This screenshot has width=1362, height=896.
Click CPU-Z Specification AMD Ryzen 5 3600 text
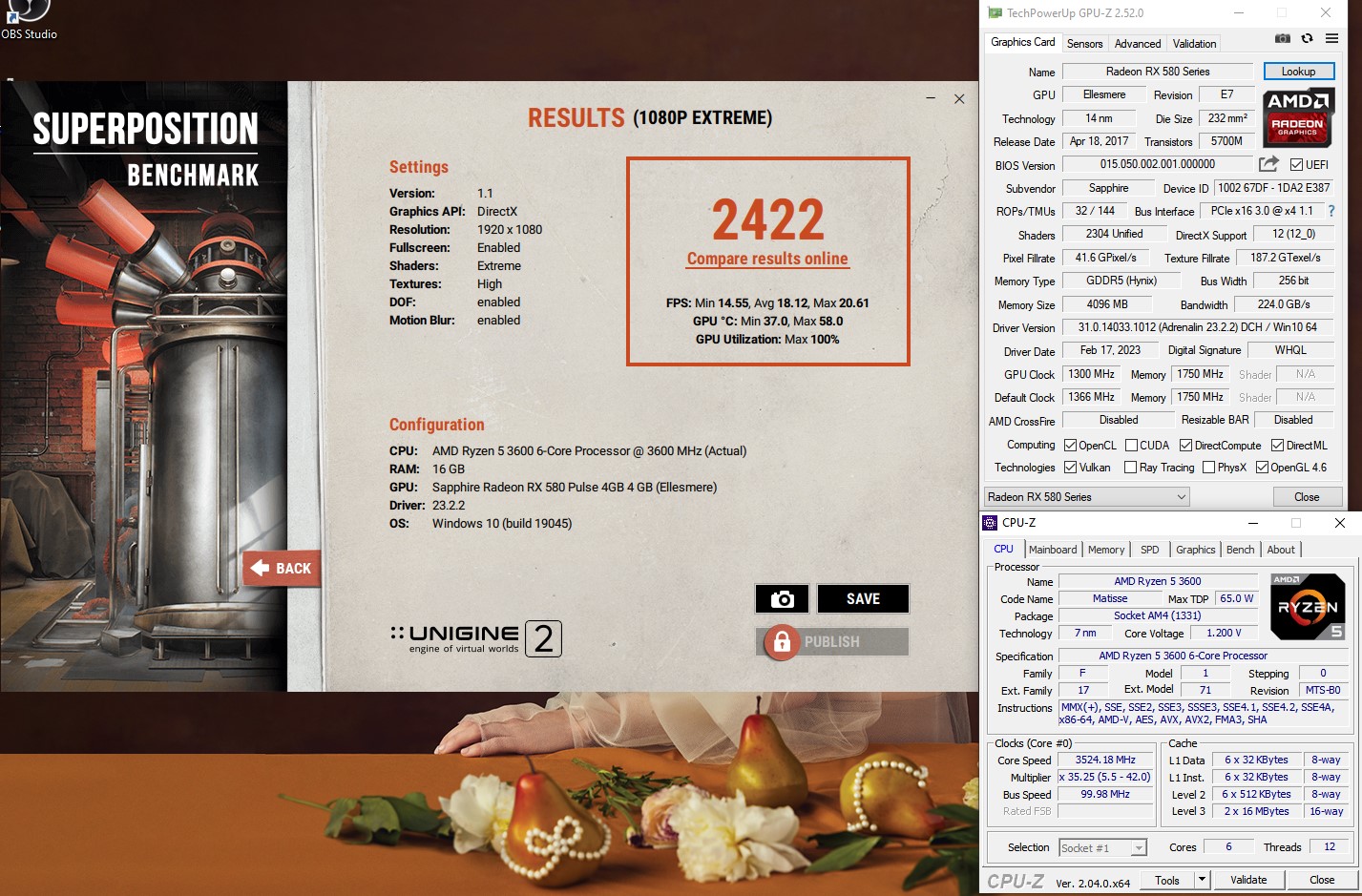tap(1203, 656)
